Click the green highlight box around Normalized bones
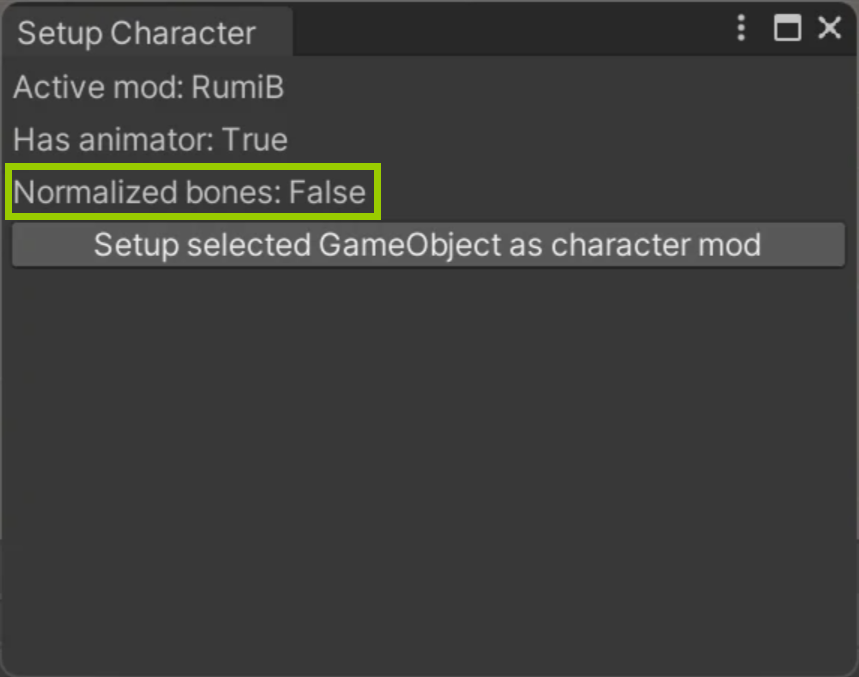This screenshot has width=859, height=677. pyautogui.click(x=193, y=191)
